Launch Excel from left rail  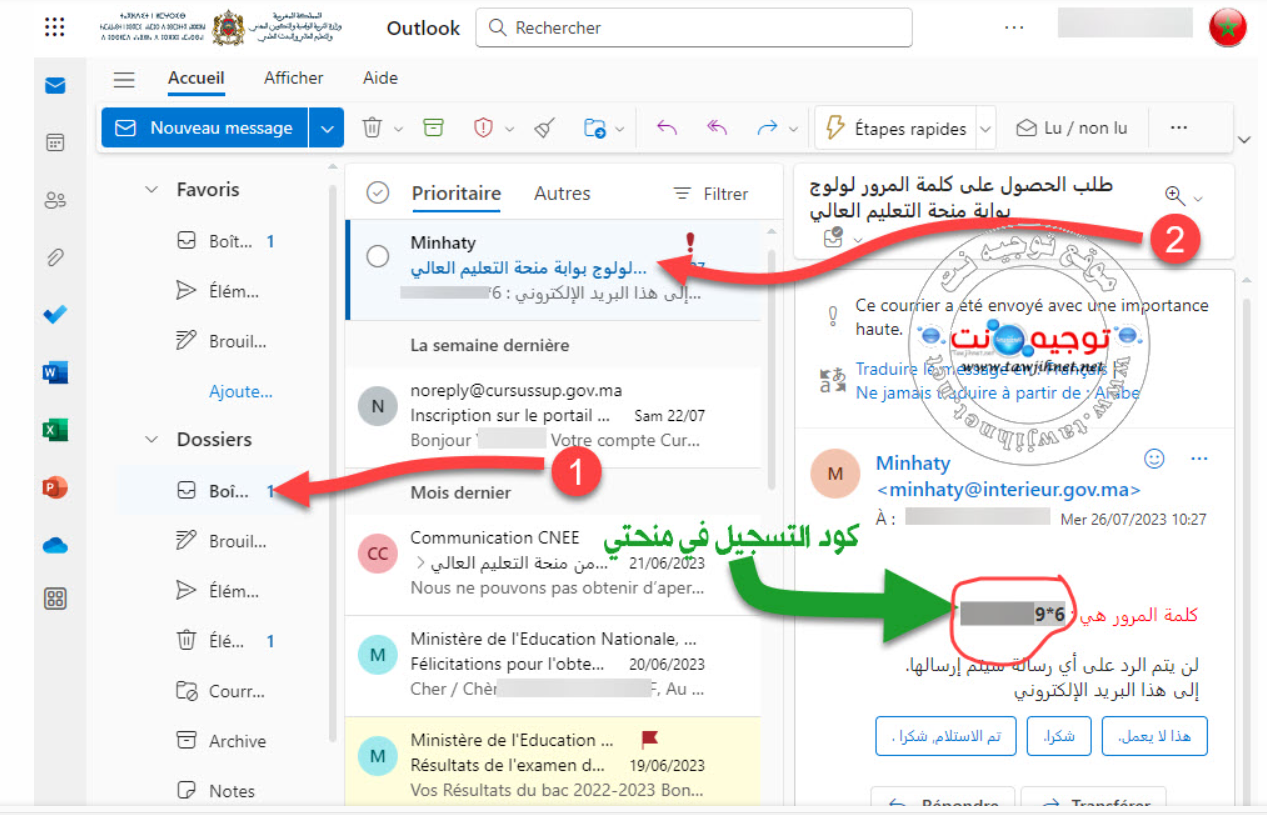tap(55, 429)
